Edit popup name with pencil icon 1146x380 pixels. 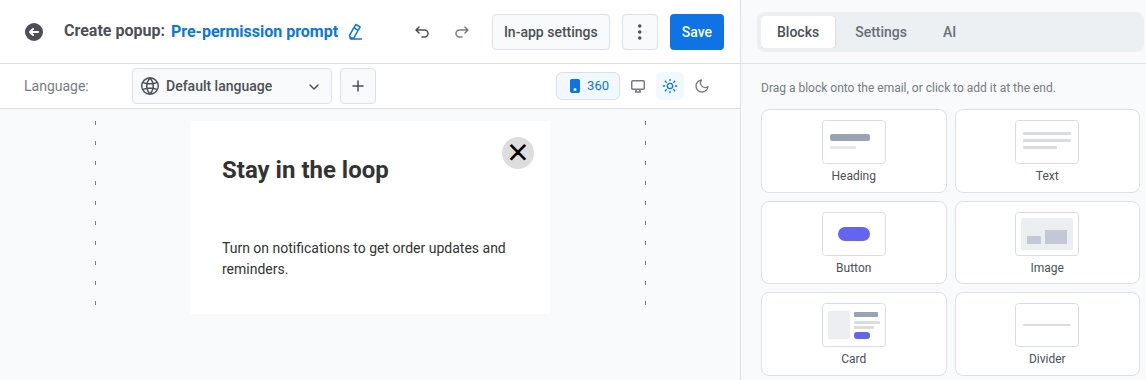click(355, 32)
